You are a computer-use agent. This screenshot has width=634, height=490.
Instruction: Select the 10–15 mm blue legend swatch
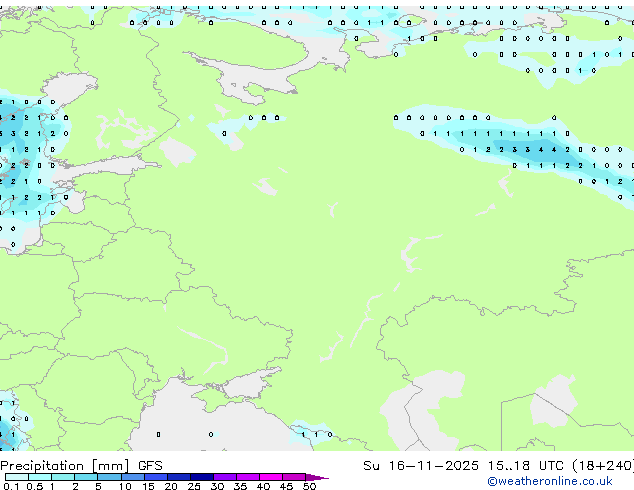point(133,477)
